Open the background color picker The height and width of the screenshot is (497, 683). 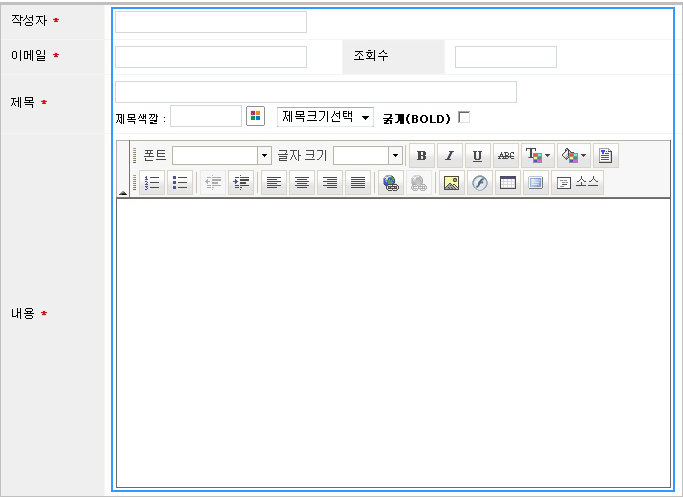point(574,156)
